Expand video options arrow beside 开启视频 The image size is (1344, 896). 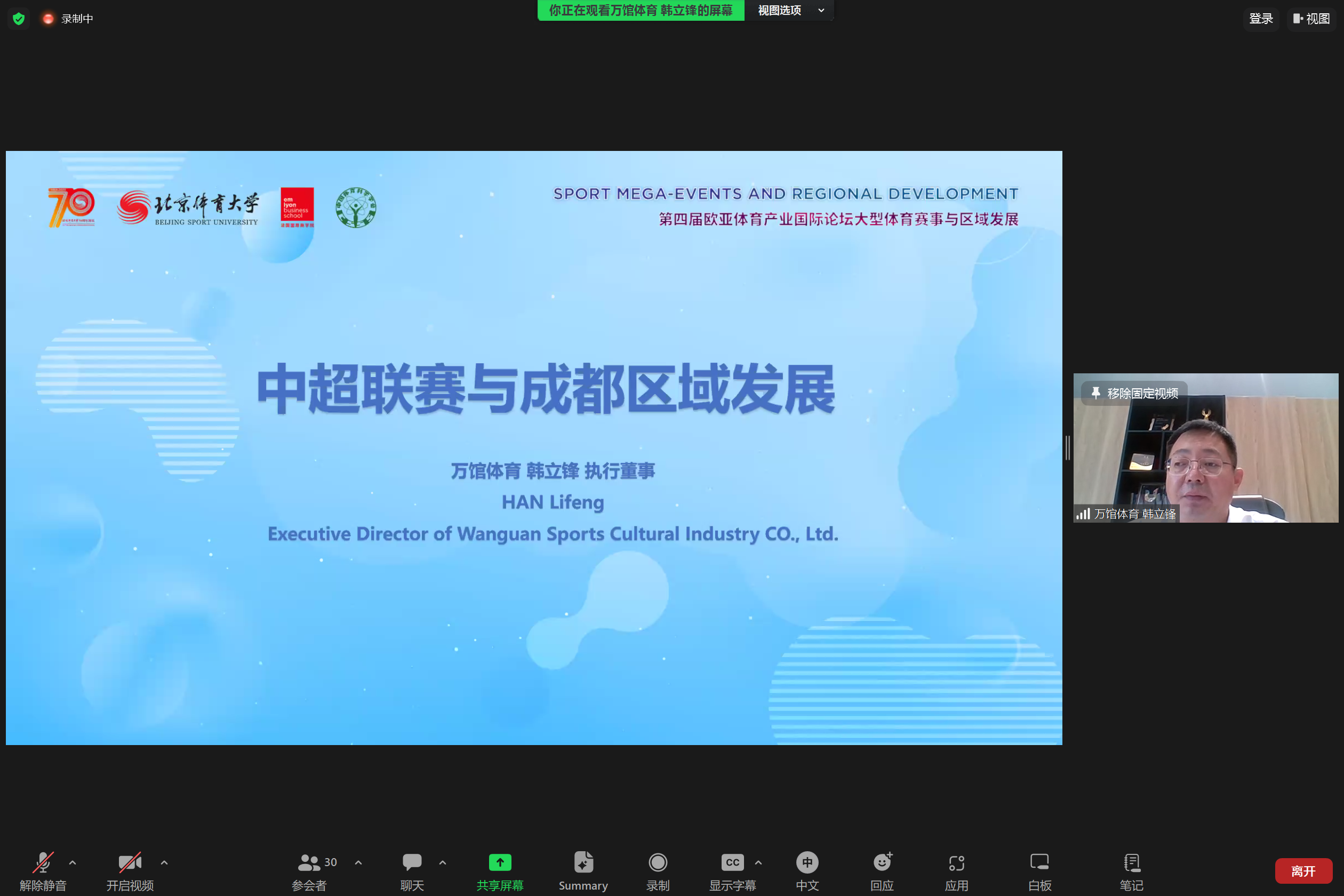(165, 862)
